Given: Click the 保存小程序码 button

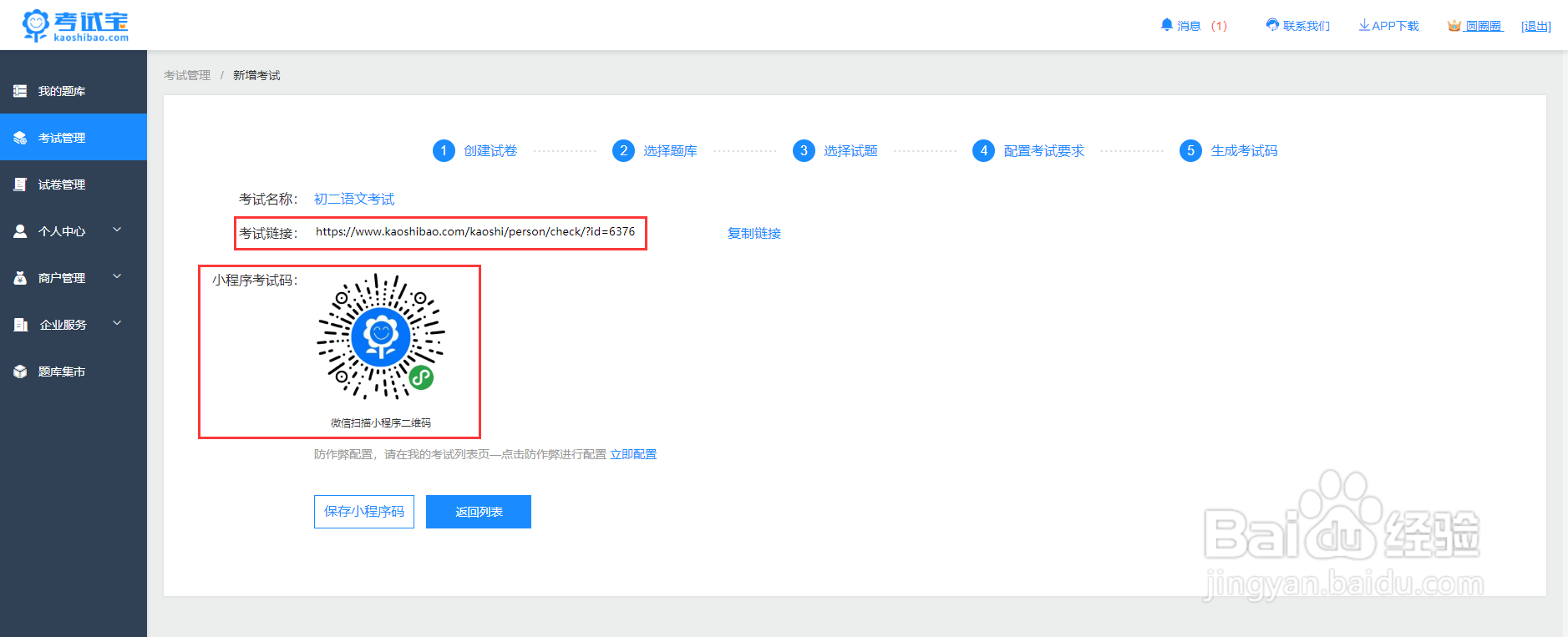Looking at the screenshot, I should [364, 512].
